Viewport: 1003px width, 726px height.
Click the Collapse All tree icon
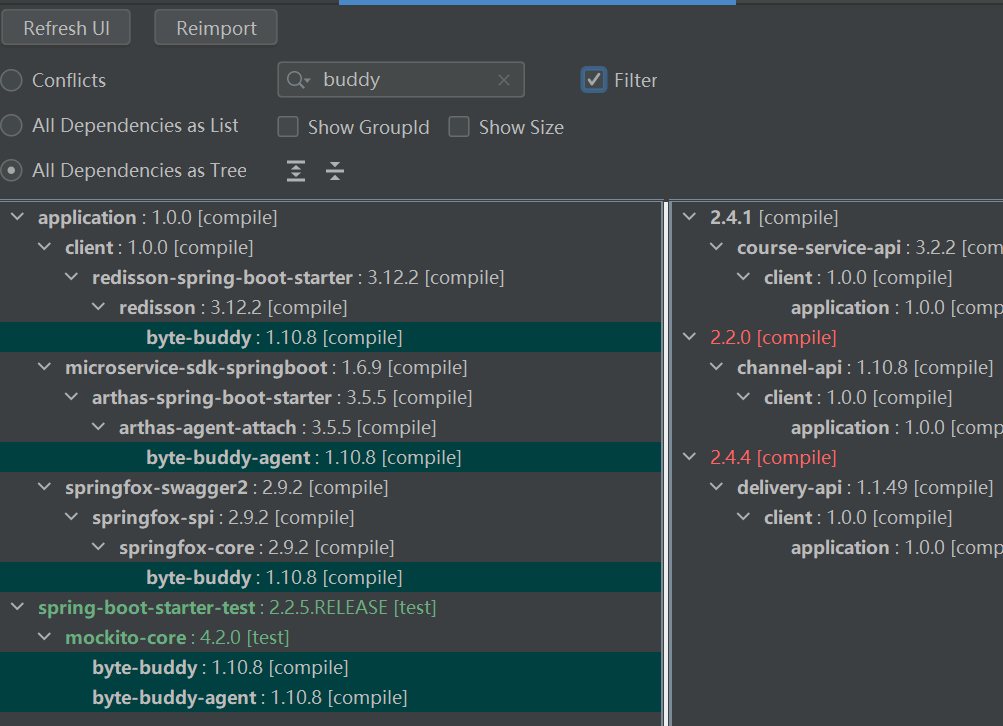pyautogui.click(x=335, y=171)
